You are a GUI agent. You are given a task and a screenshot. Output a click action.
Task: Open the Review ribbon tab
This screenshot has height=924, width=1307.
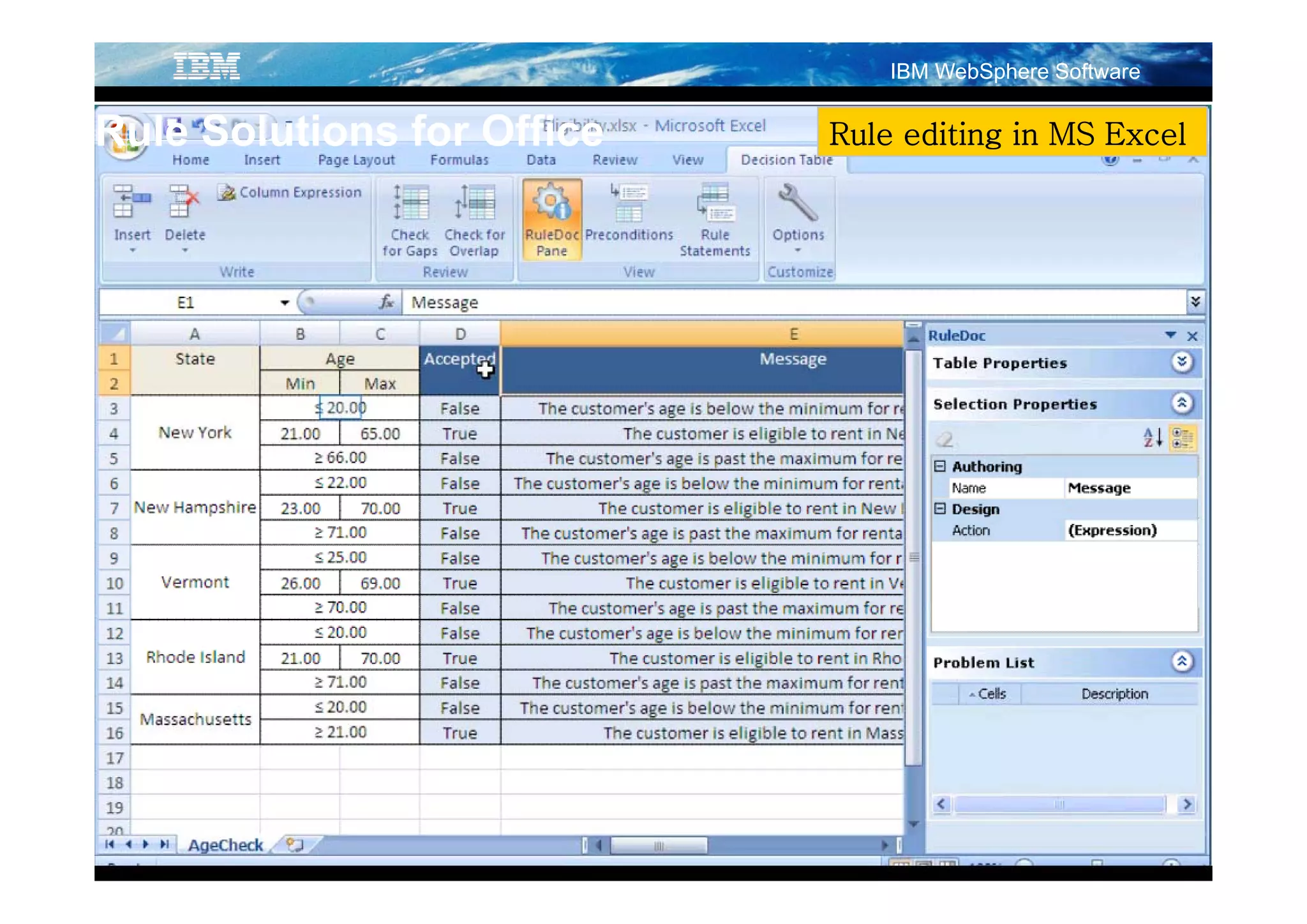(x=615, y=160)
